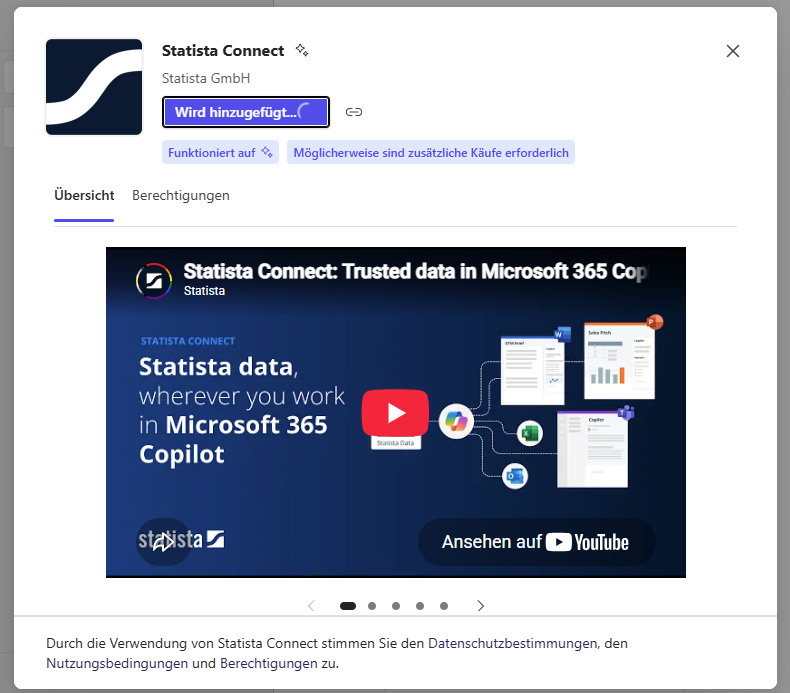The width and height of the screenshot is (790, 693).
Task: Click 'Ansehen auf YouTube' button
Action: point(537,542)
